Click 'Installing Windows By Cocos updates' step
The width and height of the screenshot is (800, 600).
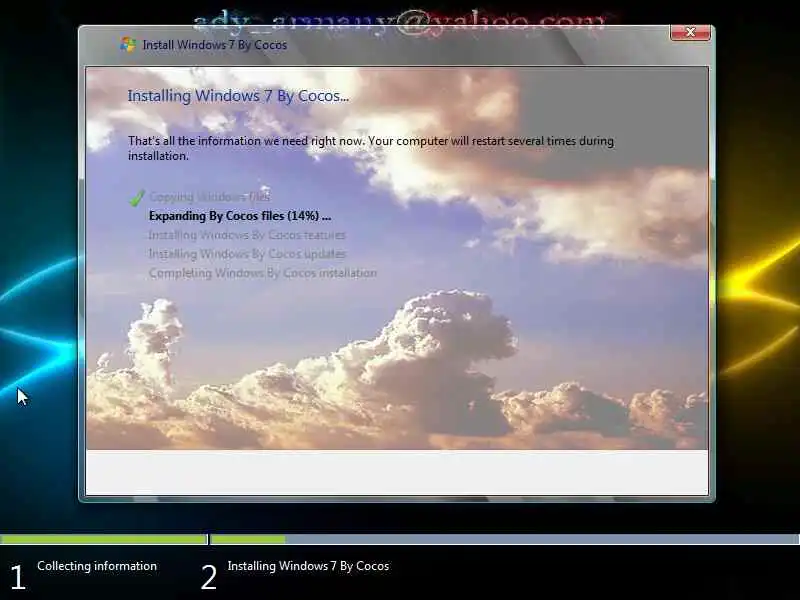(x=247, y=254)
